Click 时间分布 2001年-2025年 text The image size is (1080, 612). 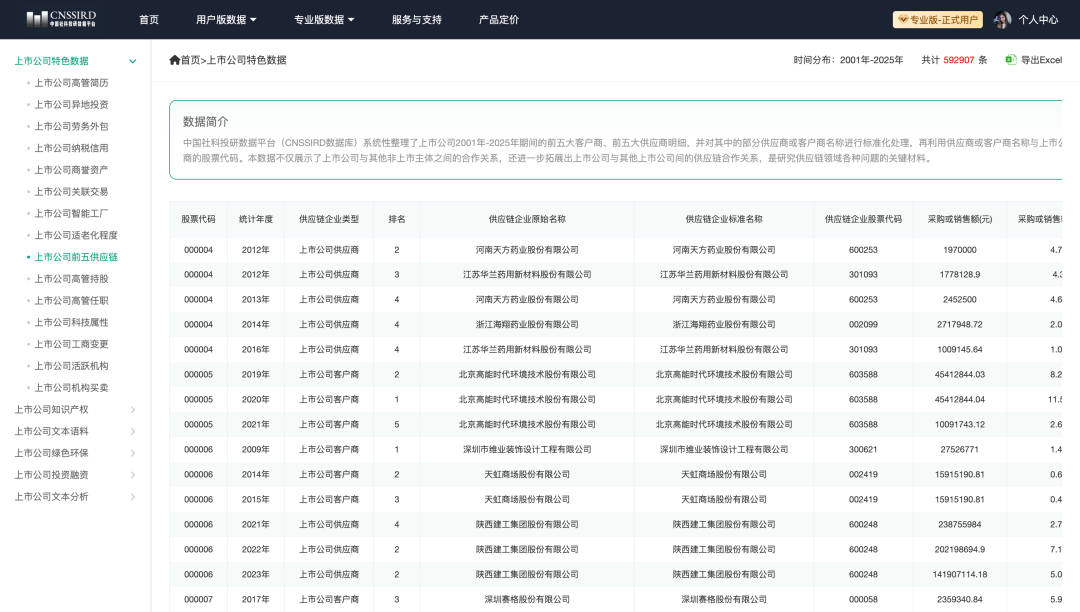tap(848, 60)
